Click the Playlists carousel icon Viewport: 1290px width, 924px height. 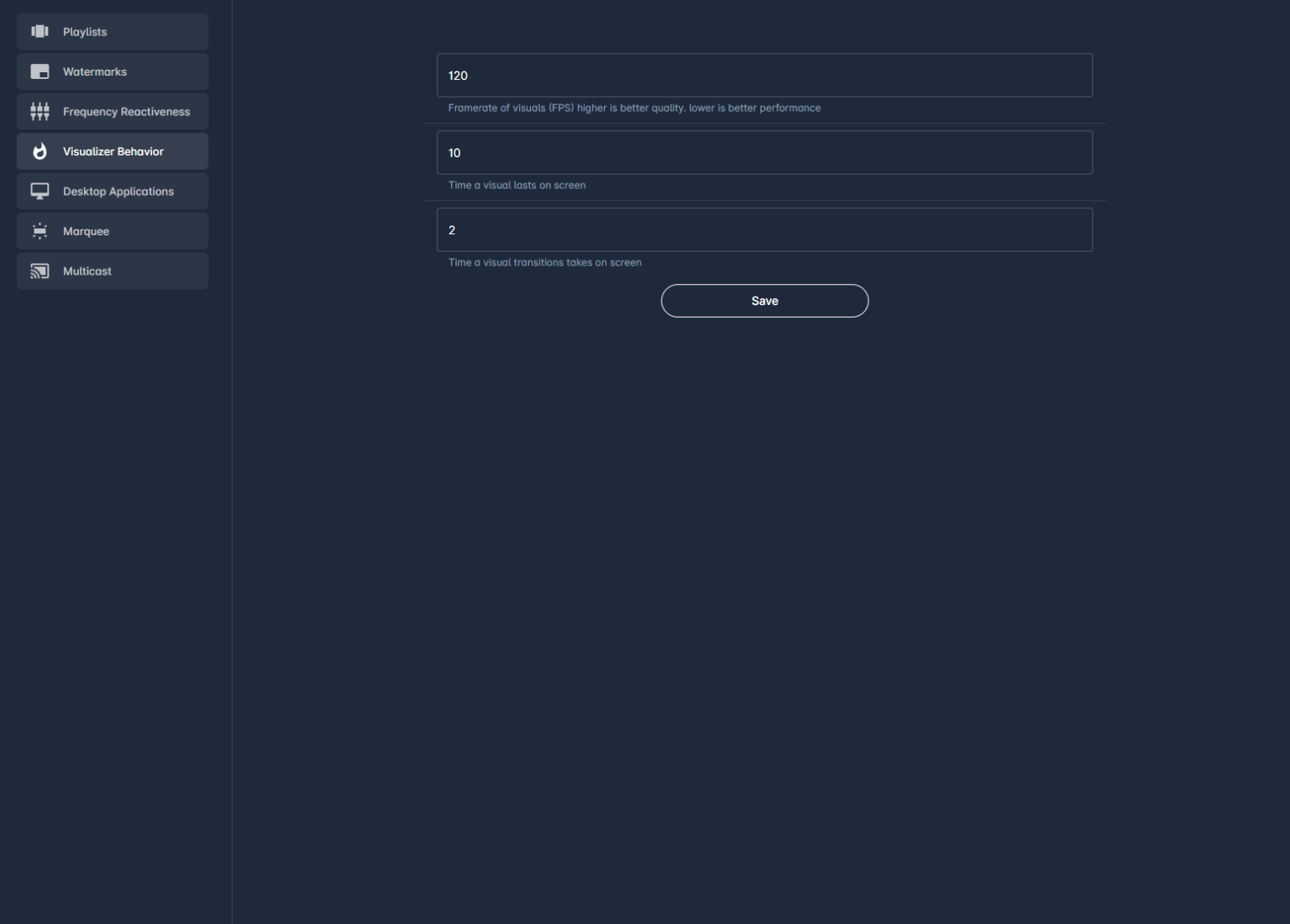pyautogui.click(x=39, y=32)
